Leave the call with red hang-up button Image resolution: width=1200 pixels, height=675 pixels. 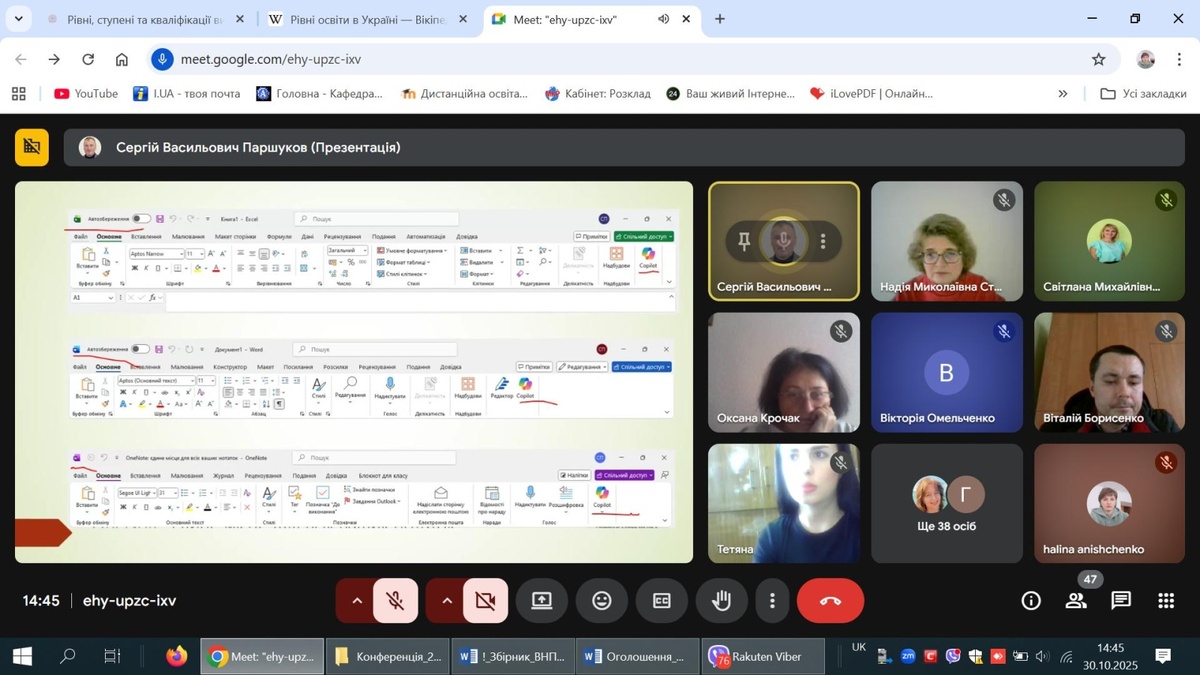point(830,601)
